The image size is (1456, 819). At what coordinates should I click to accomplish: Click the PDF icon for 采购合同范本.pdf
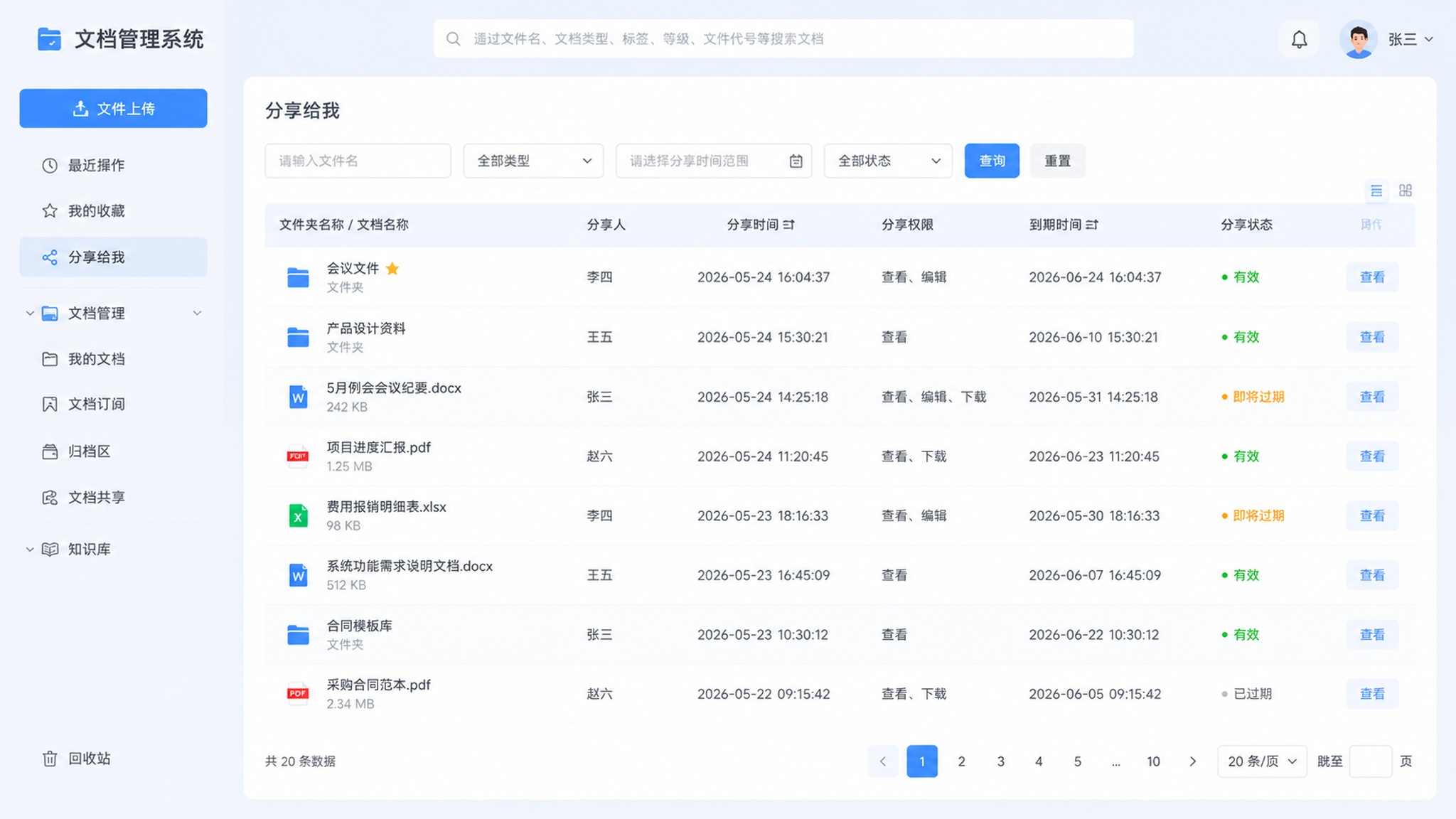[x=298, y=693]
